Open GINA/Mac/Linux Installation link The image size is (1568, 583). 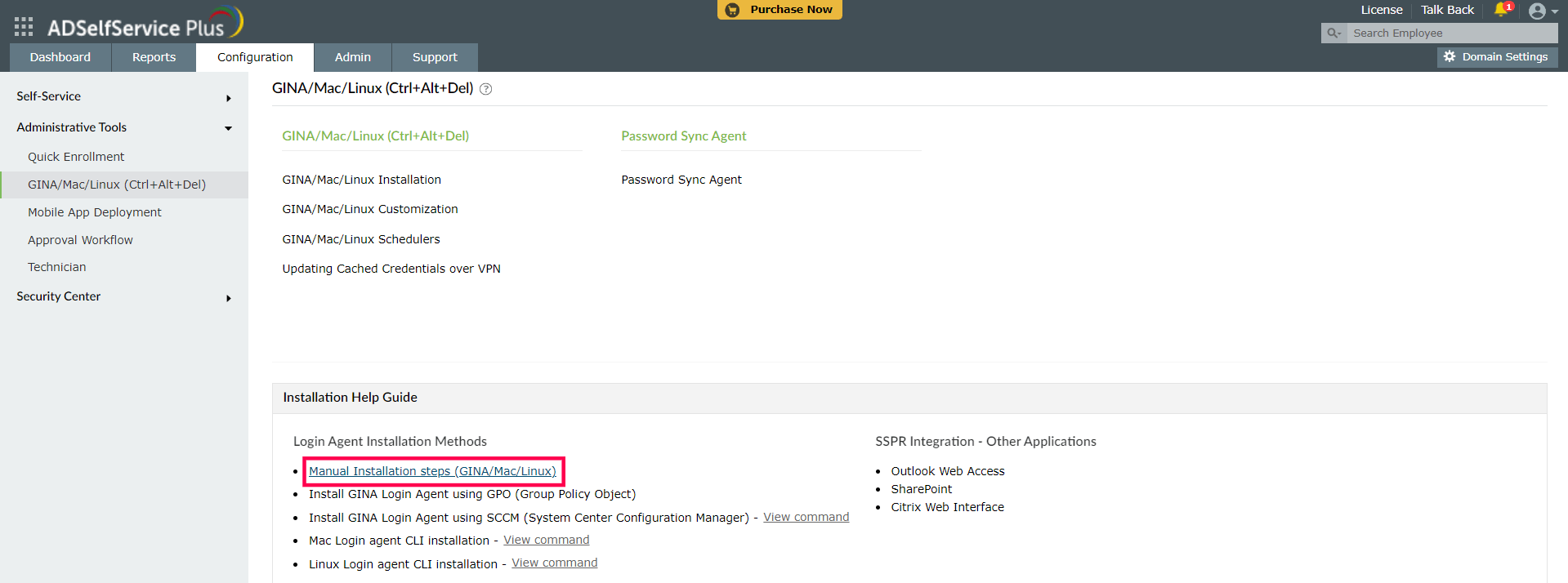361,180
